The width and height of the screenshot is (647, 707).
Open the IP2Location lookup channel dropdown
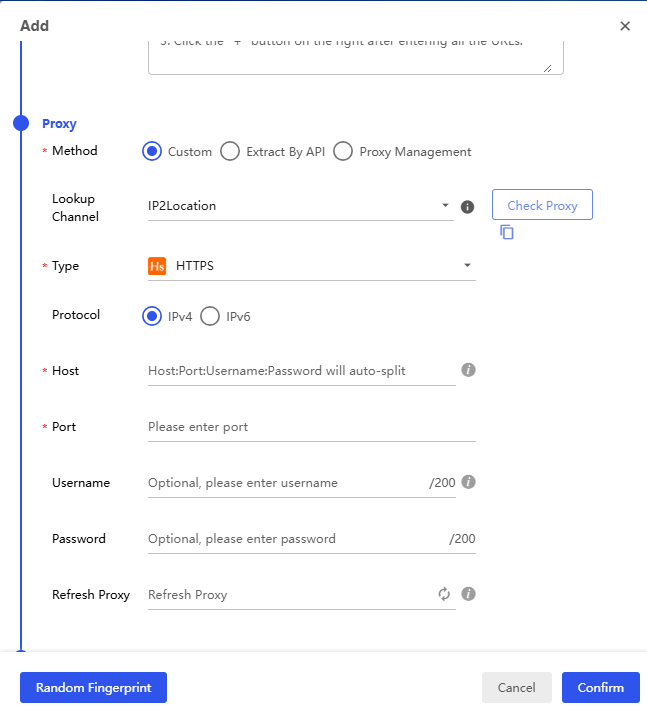point(300,206)
